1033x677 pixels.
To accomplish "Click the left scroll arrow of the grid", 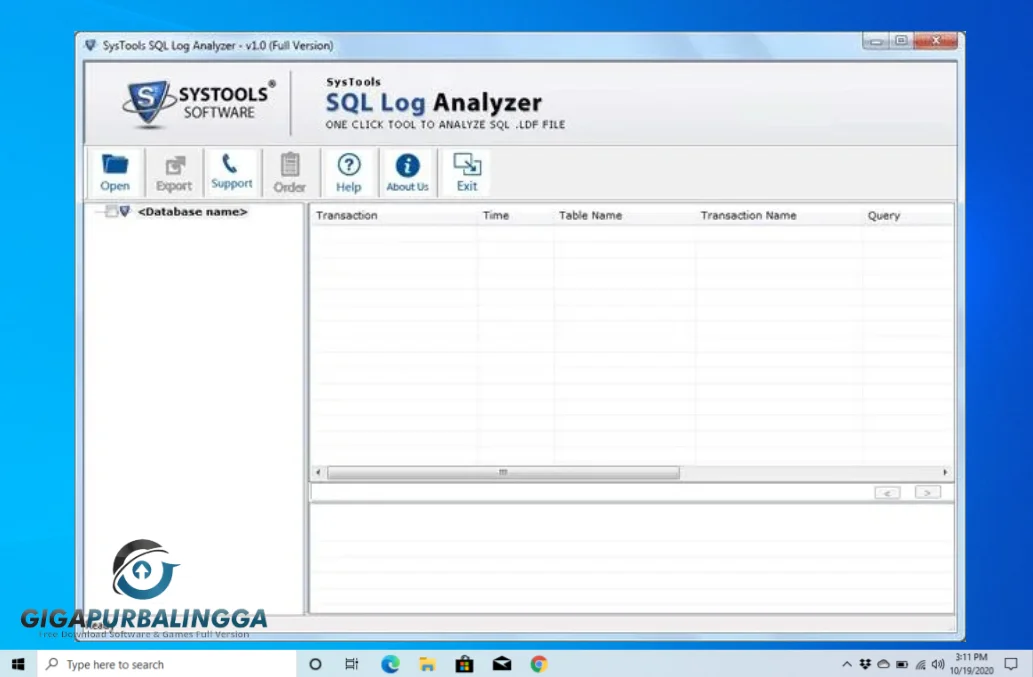I will [x=318, y=472].
